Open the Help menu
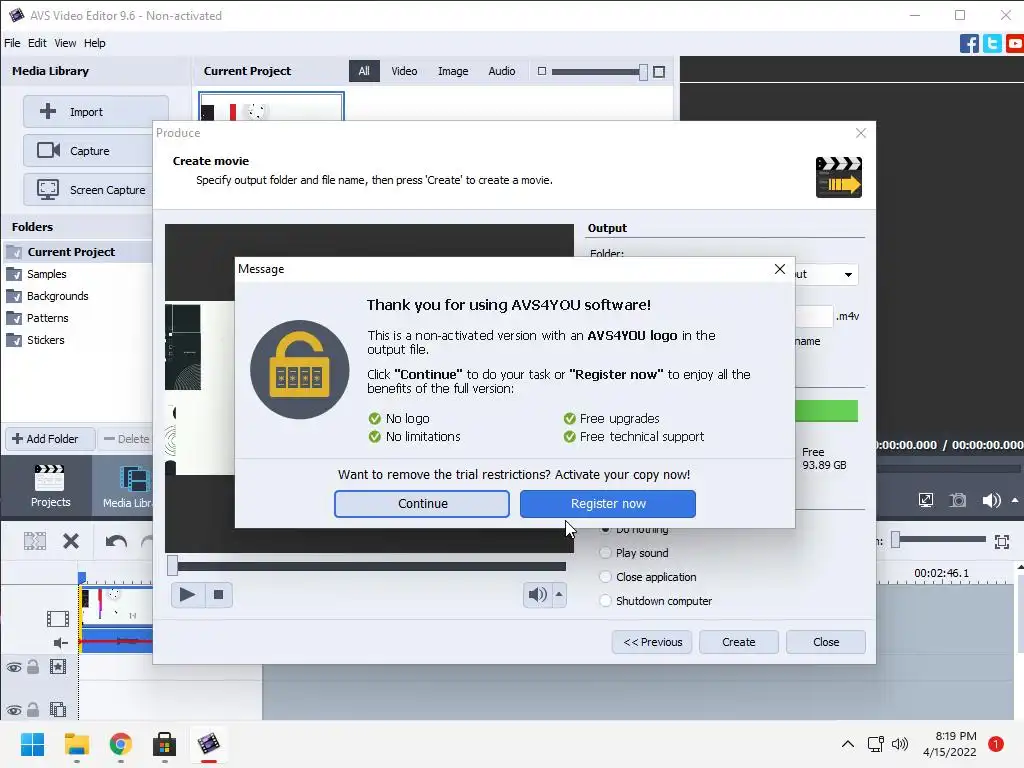Image resolution: width=1024 pixels, height=768 pixels. coord(95,43)
